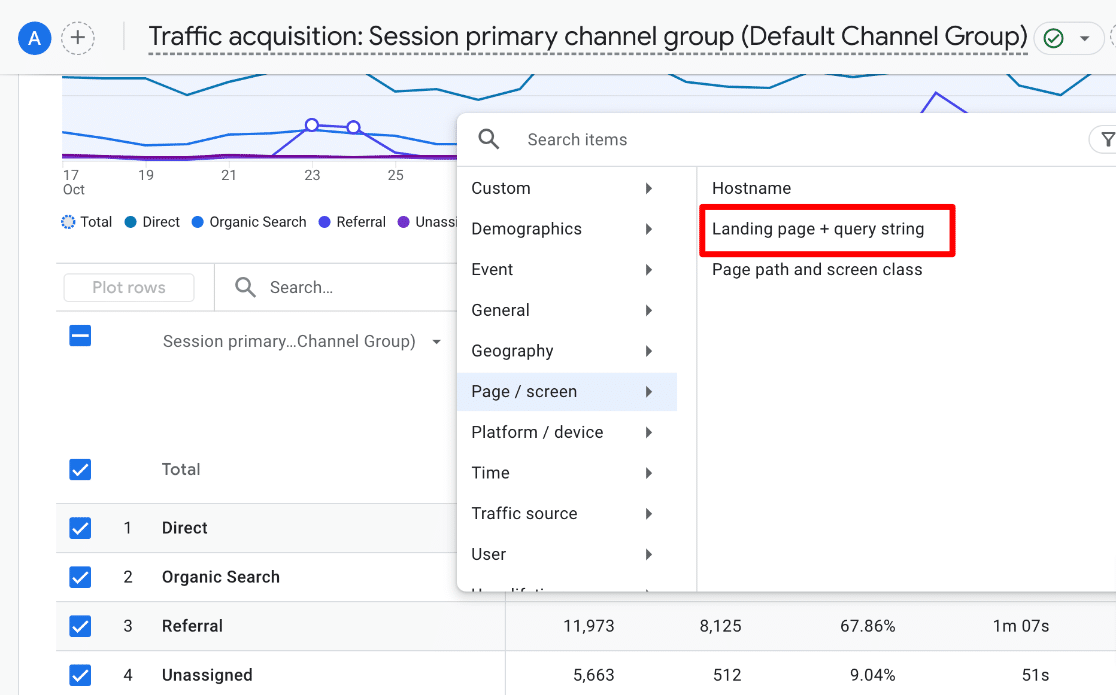Select the highlighted data point on Oct 23

[x=312, y=127]
